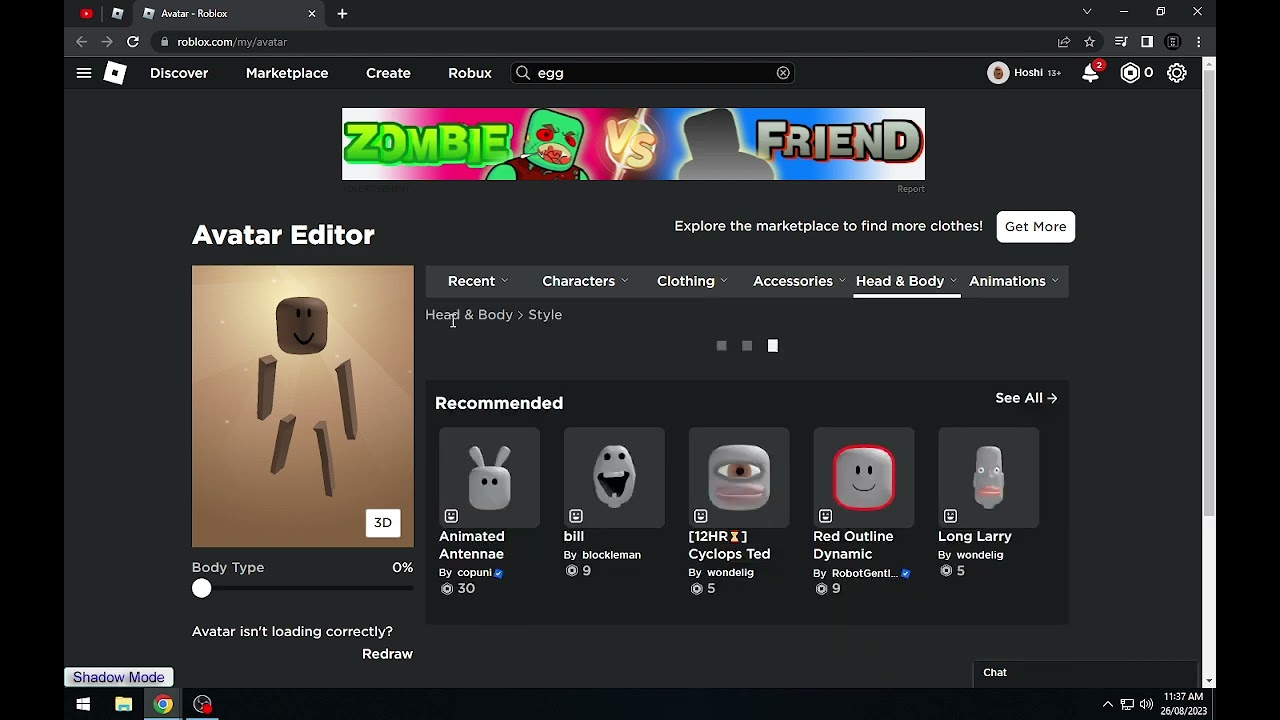Open Chrome's three-dot menu

coord(1199,42)
